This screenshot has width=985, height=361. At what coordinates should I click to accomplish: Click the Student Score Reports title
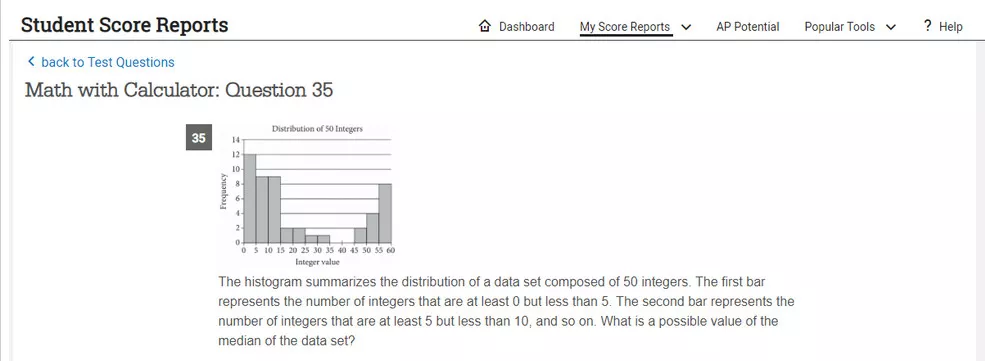124,25
